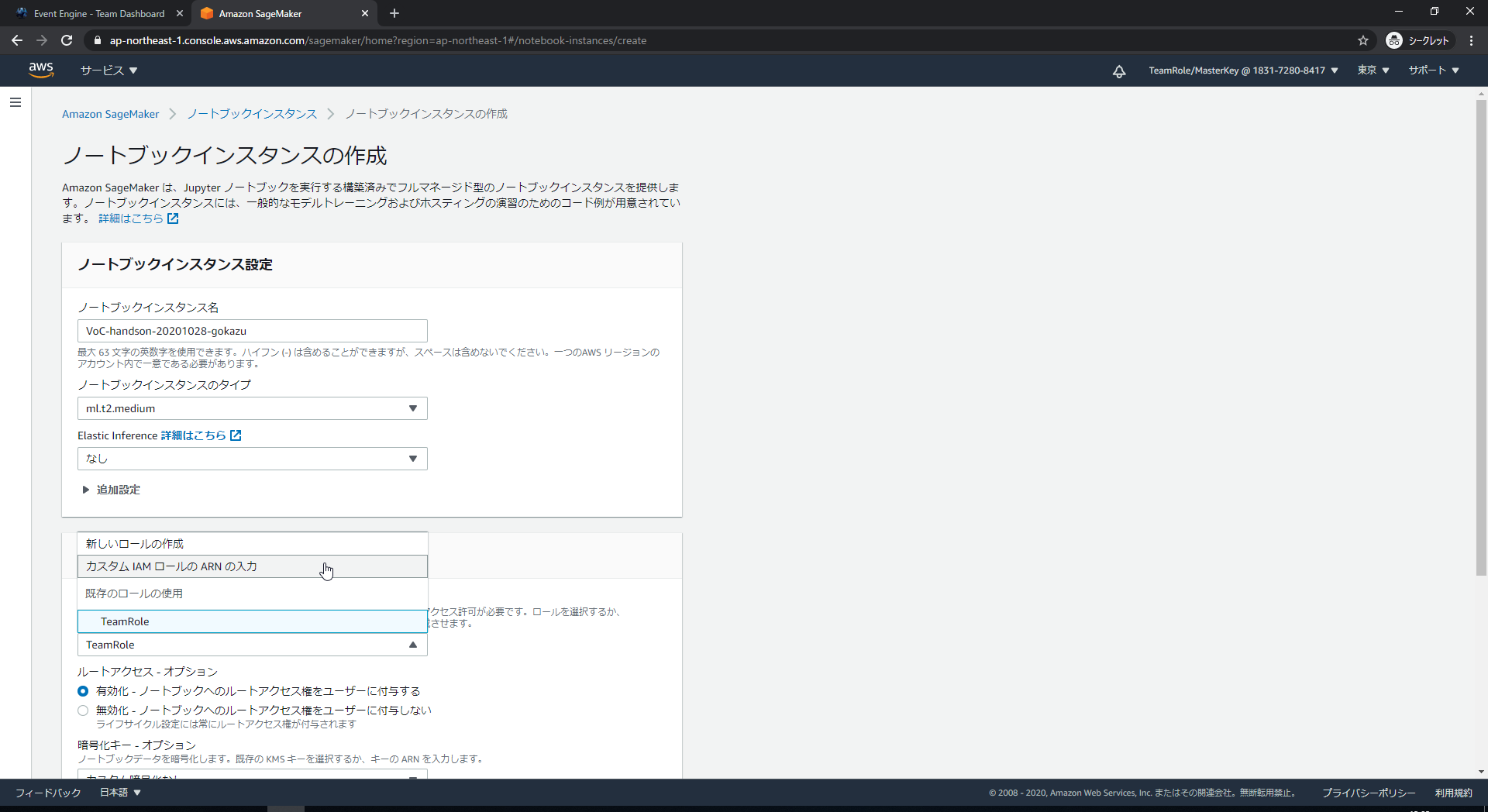Click Amazon SageMaker breadcrumb link

[110, 114]
